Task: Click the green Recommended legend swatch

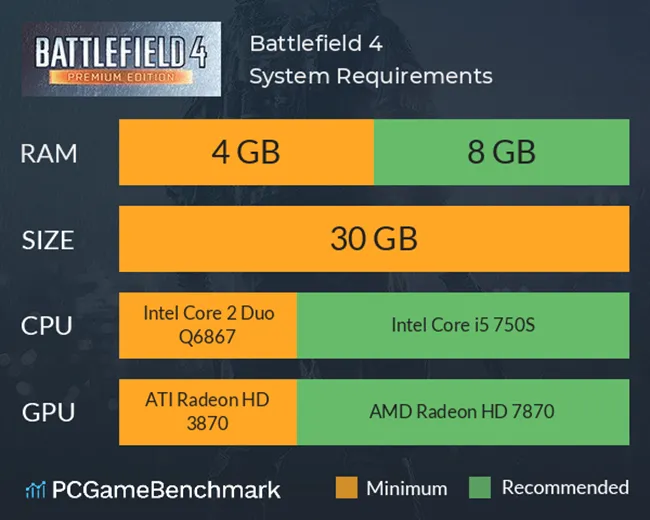Action: point(480,489)
